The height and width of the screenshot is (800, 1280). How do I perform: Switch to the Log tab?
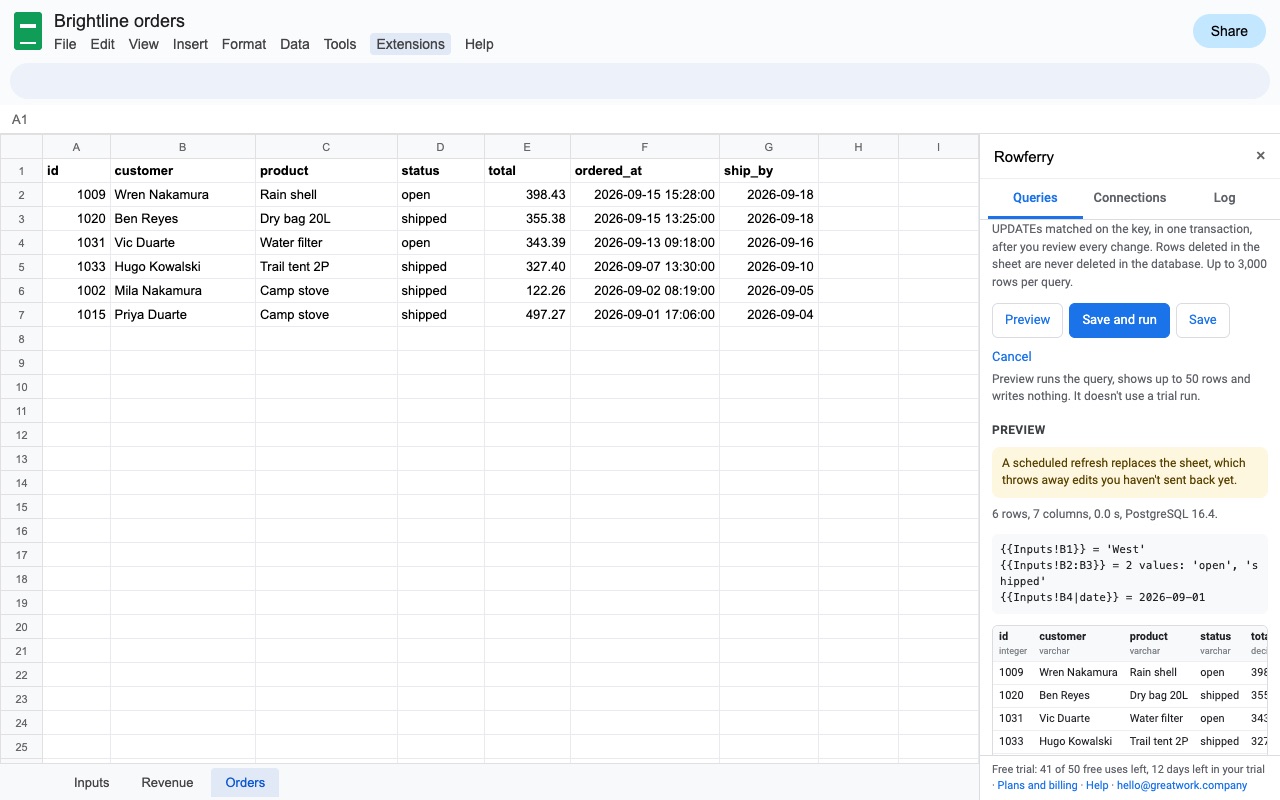point(1224,198)
